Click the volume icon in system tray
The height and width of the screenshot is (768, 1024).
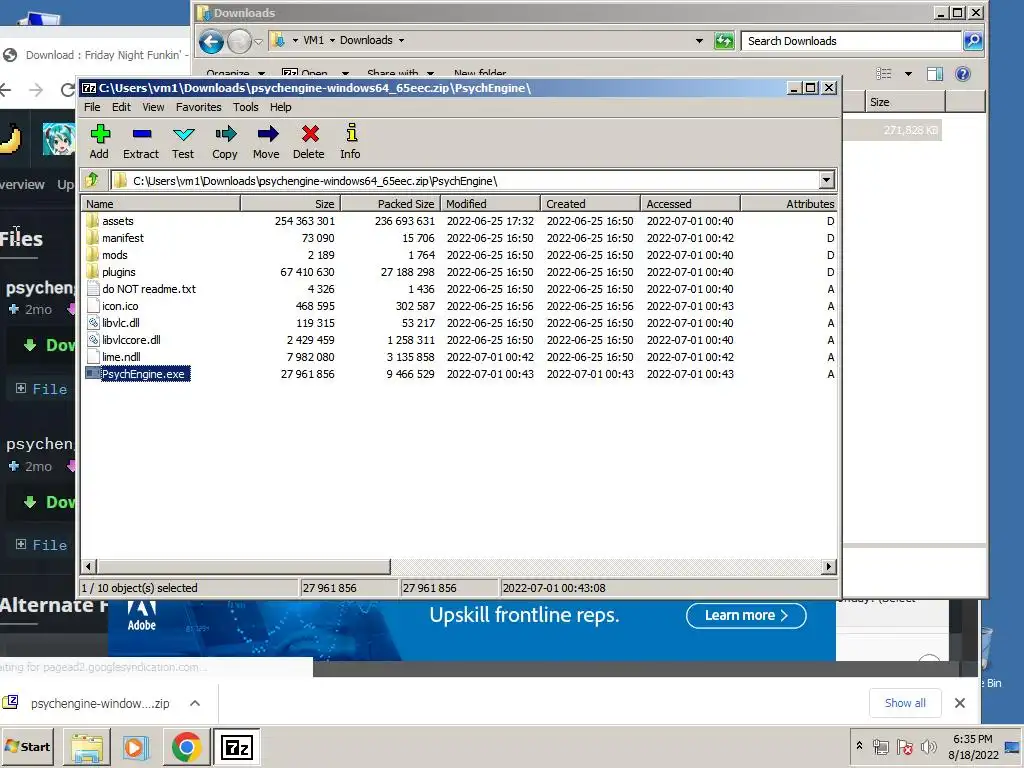point(928,746)
